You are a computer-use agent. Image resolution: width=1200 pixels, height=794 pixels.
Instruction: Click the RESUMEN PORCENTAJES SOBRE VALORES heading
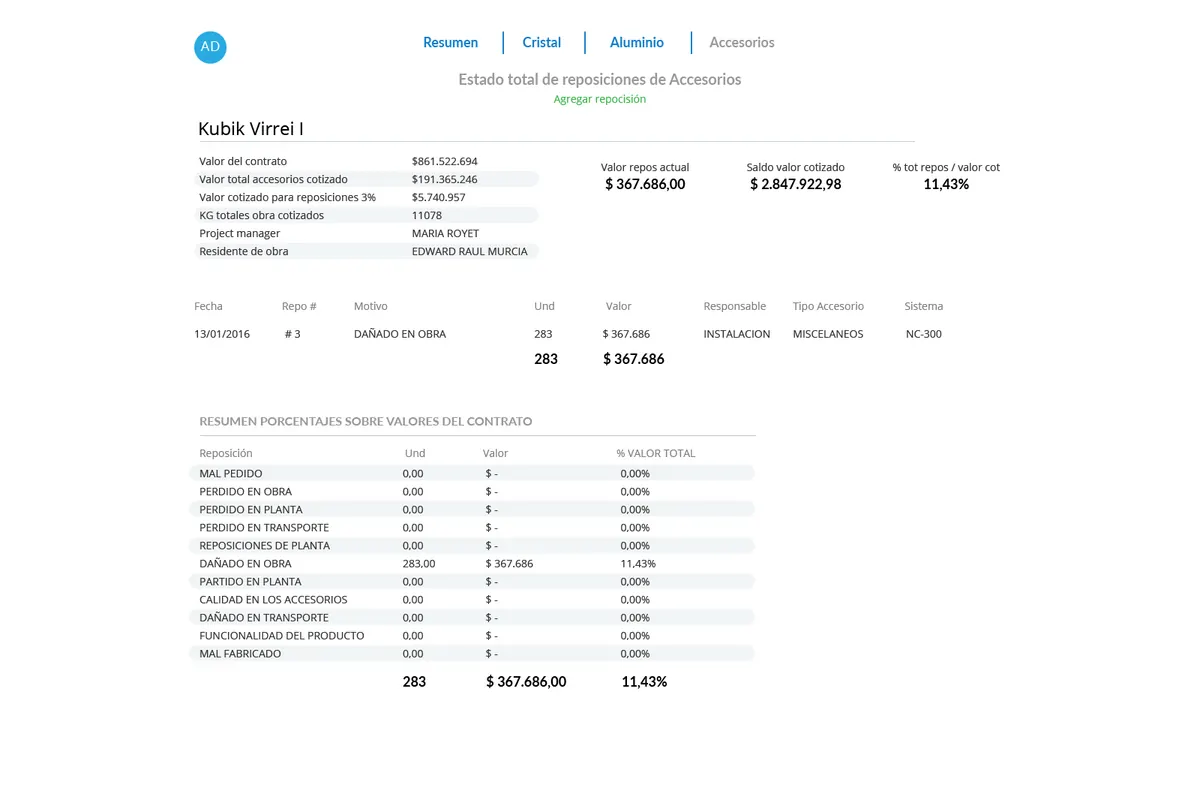click(x=366, y=422)
